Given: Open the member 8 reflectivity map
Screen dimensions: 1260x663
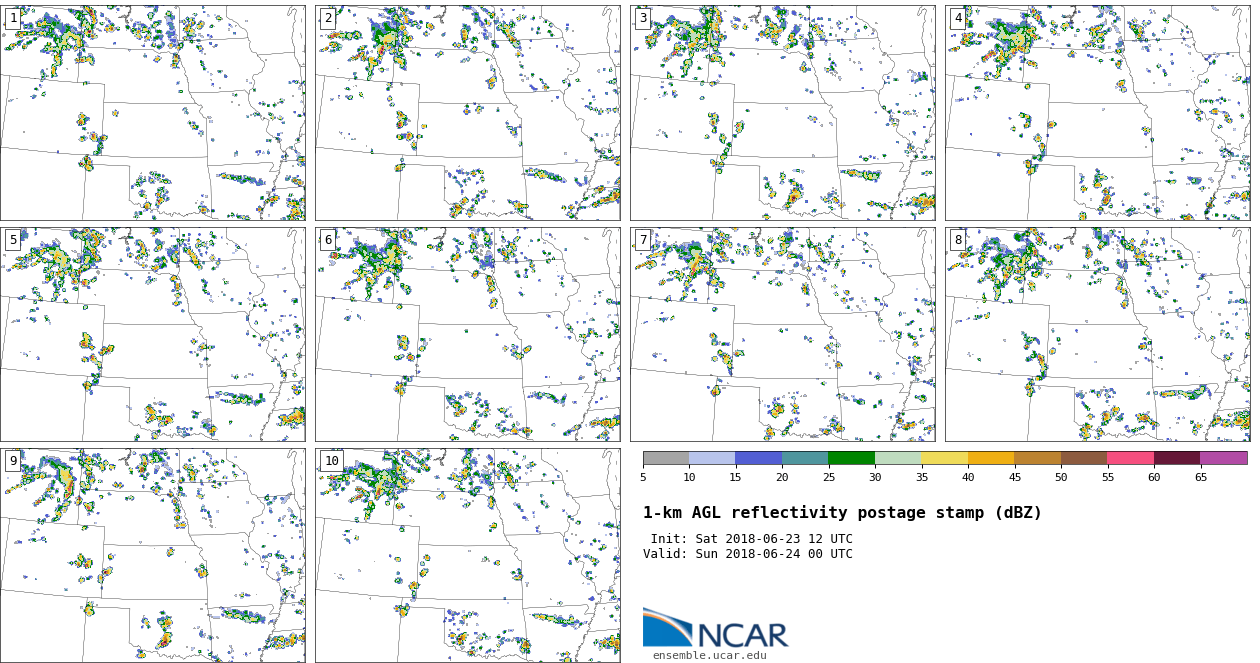Looking at the screenshot, I should pos(1097,334).
